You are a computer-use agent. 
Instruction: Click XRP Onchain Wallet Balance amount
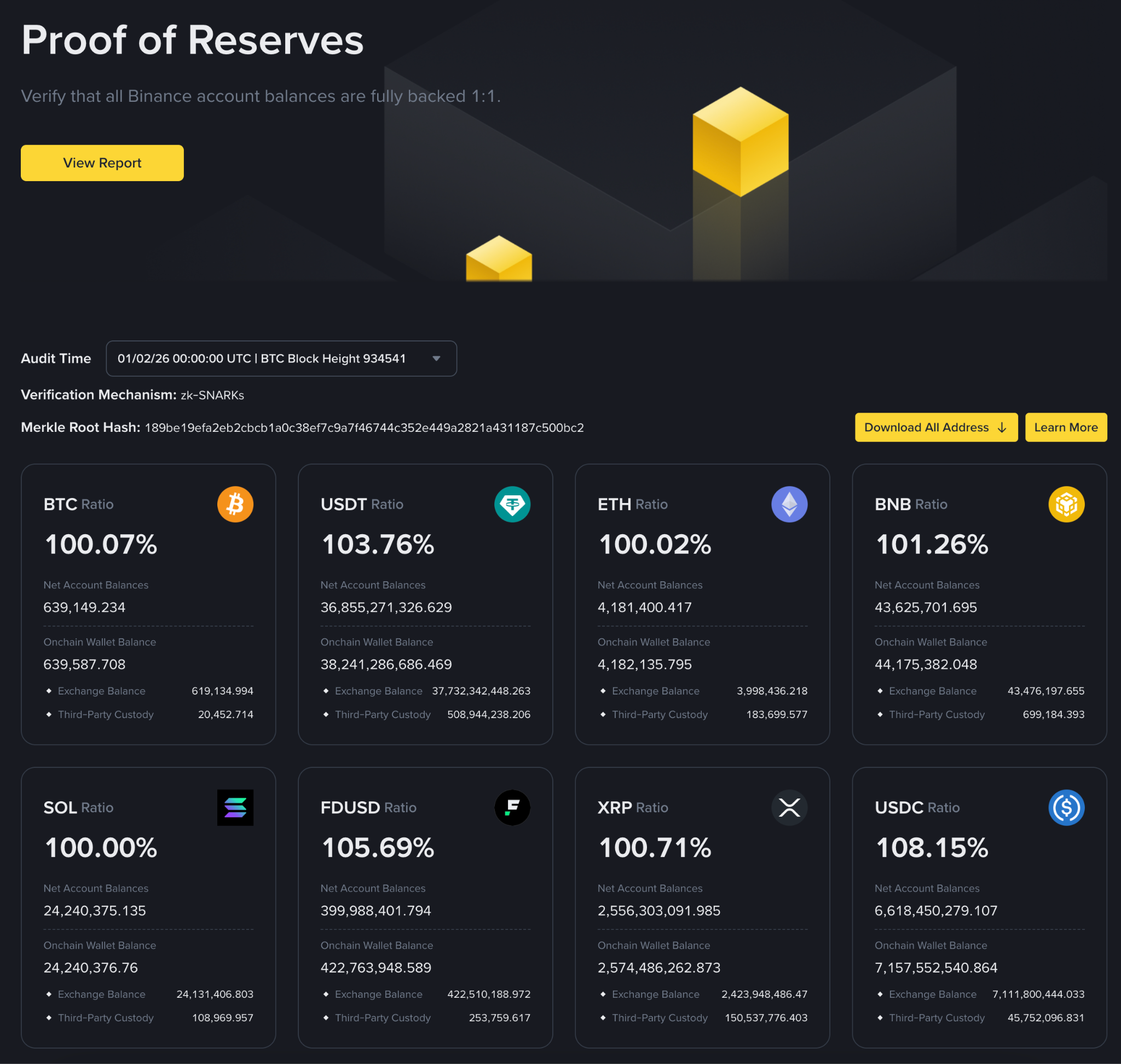[x=658, y=967]
